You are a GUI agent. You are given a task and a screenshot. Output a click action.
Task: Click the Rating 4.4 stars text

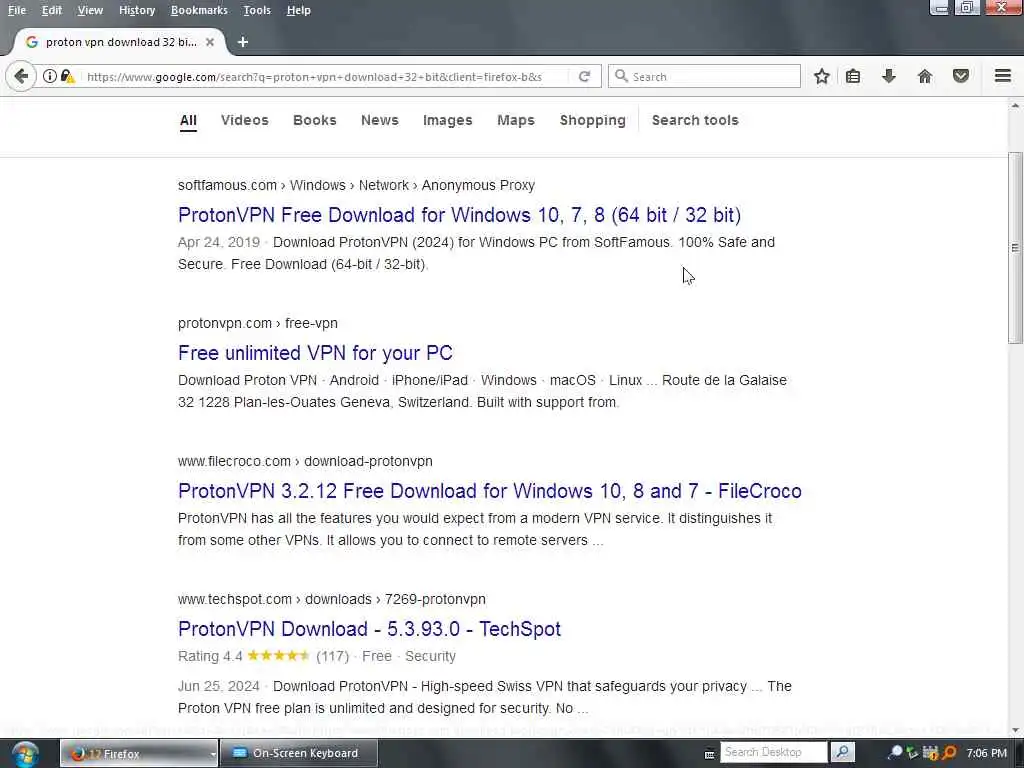[243, 656]
